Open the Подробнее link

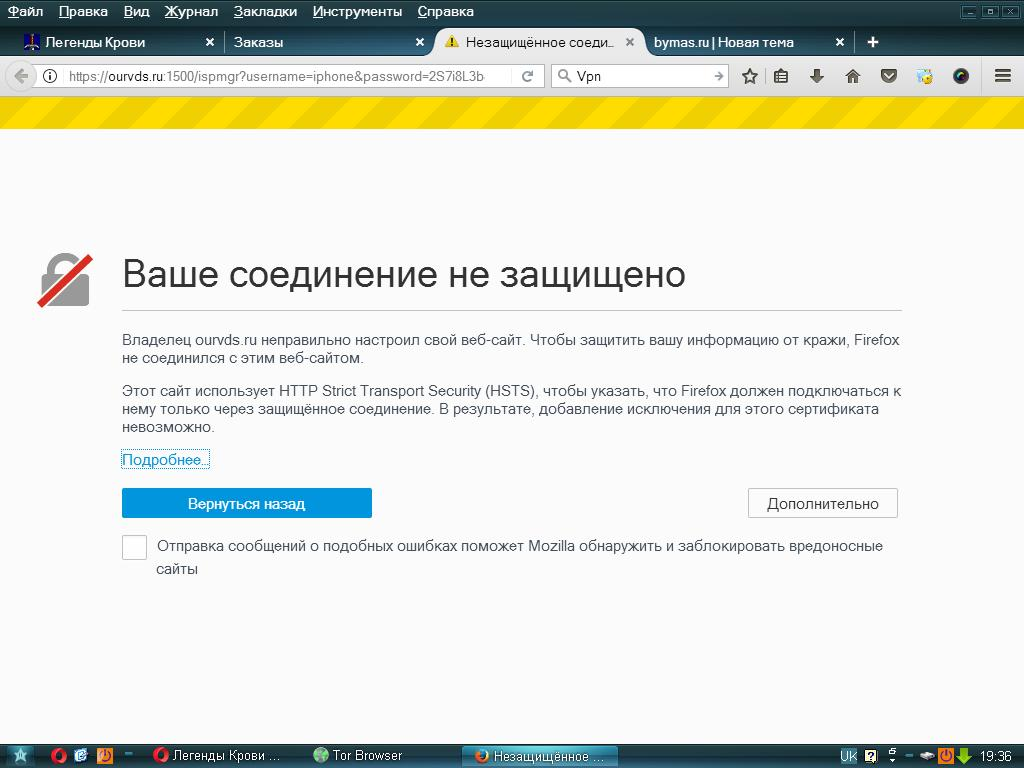click(x=165, y=460)
